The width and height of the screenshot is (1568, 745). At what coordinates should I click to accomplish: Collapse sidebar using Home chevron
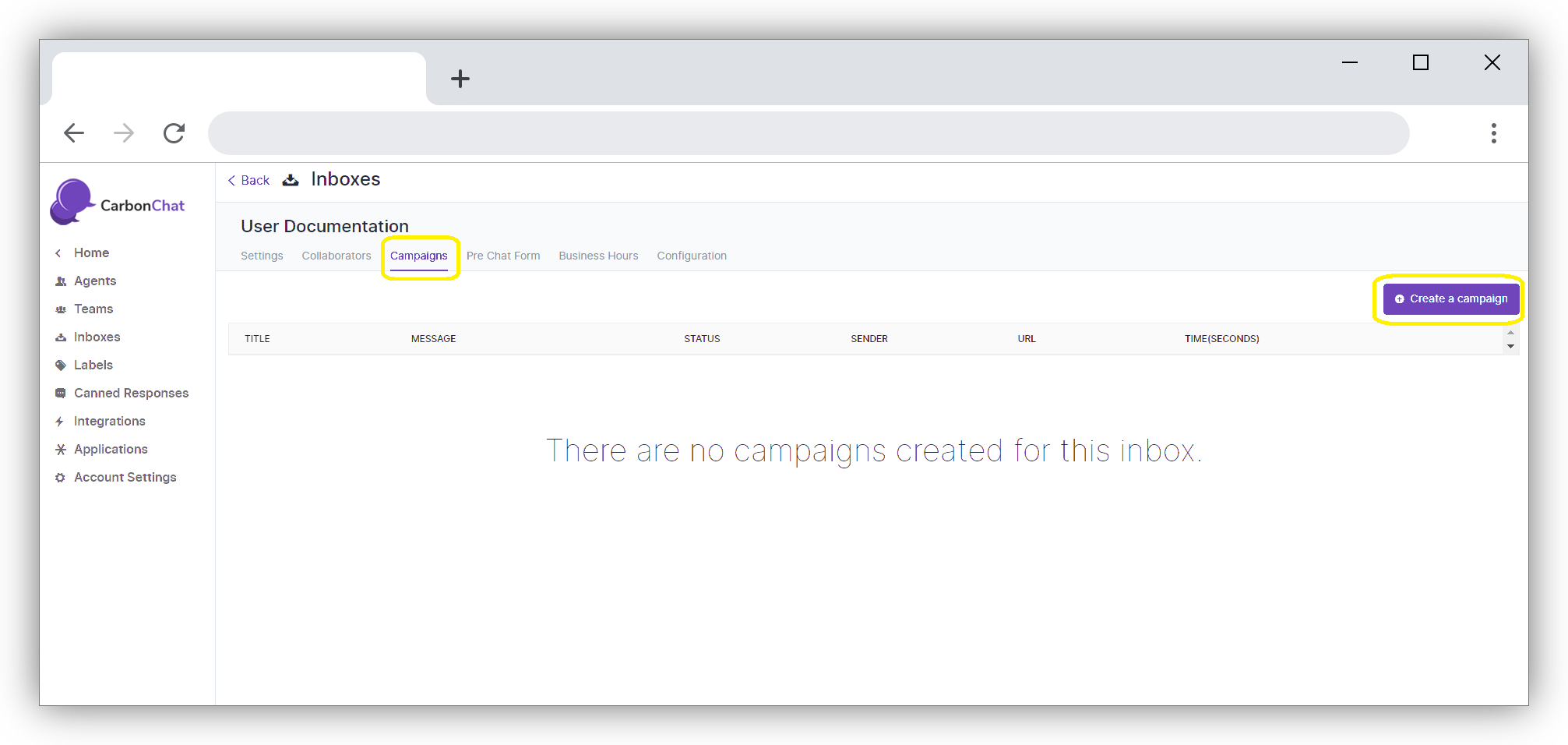58,253
